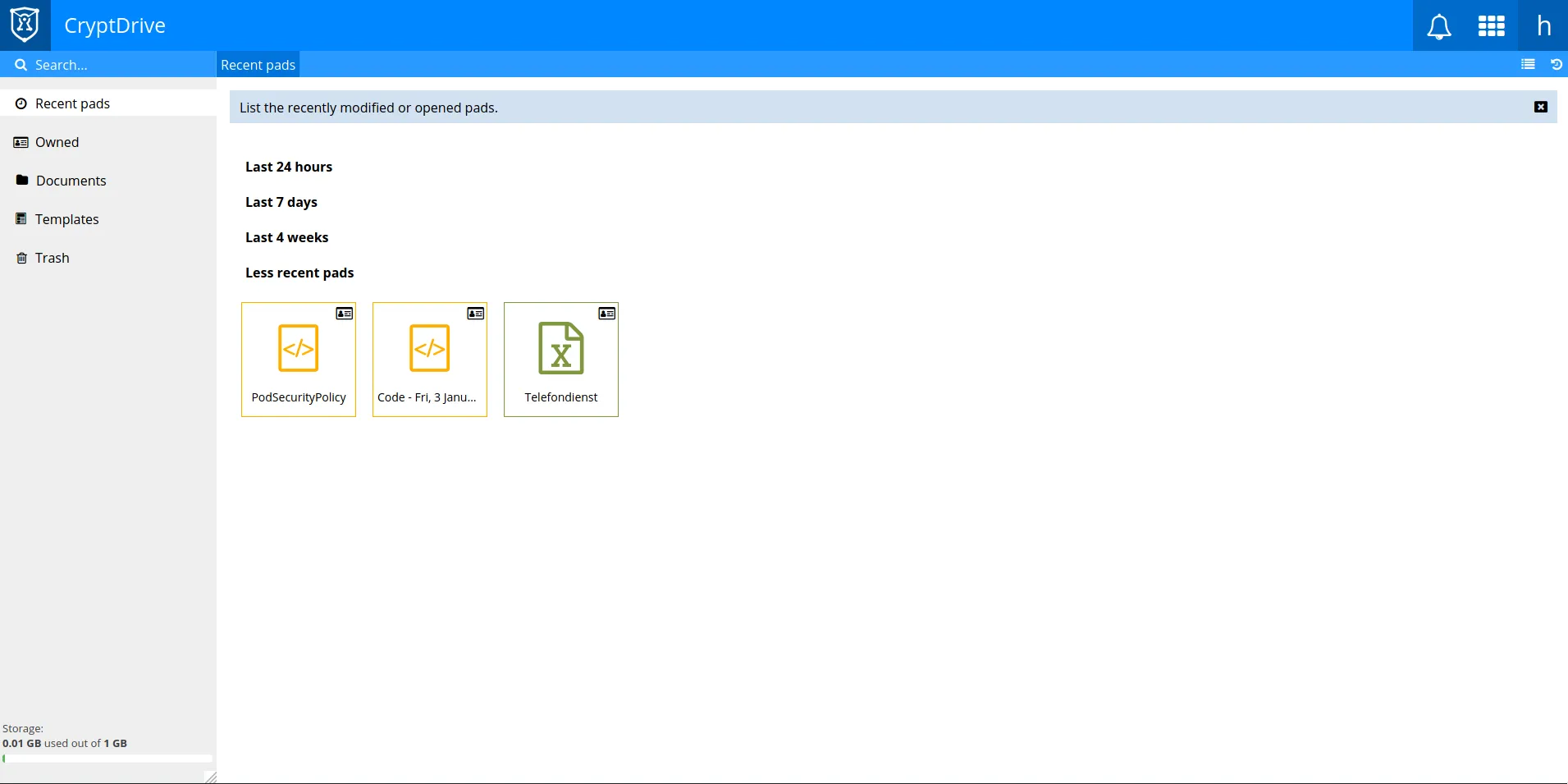This screenshot has height=784, width=1568.
Task: Select Recent pads in sidebar
Action: pyautogui.click(x=108, y=103)
